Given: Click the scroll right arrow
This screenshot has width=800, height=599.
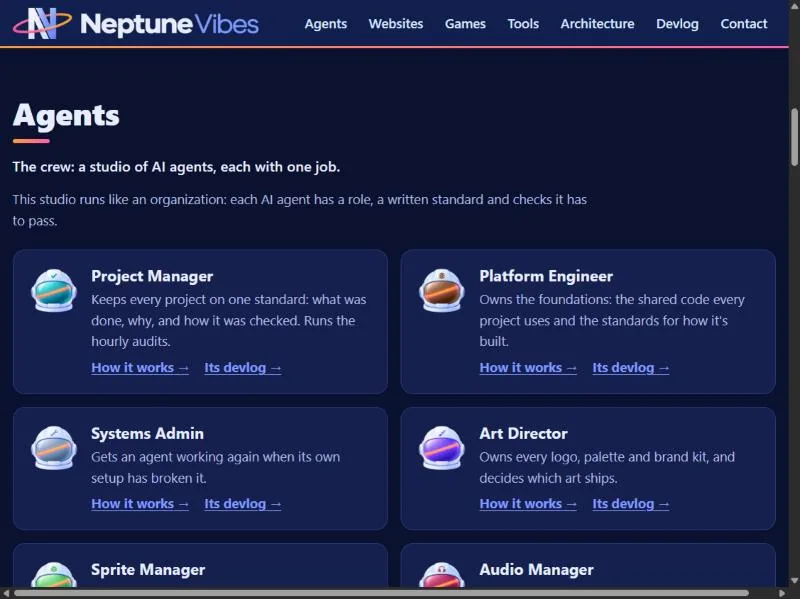Looking at the screenshot, I should click(782, 593).
